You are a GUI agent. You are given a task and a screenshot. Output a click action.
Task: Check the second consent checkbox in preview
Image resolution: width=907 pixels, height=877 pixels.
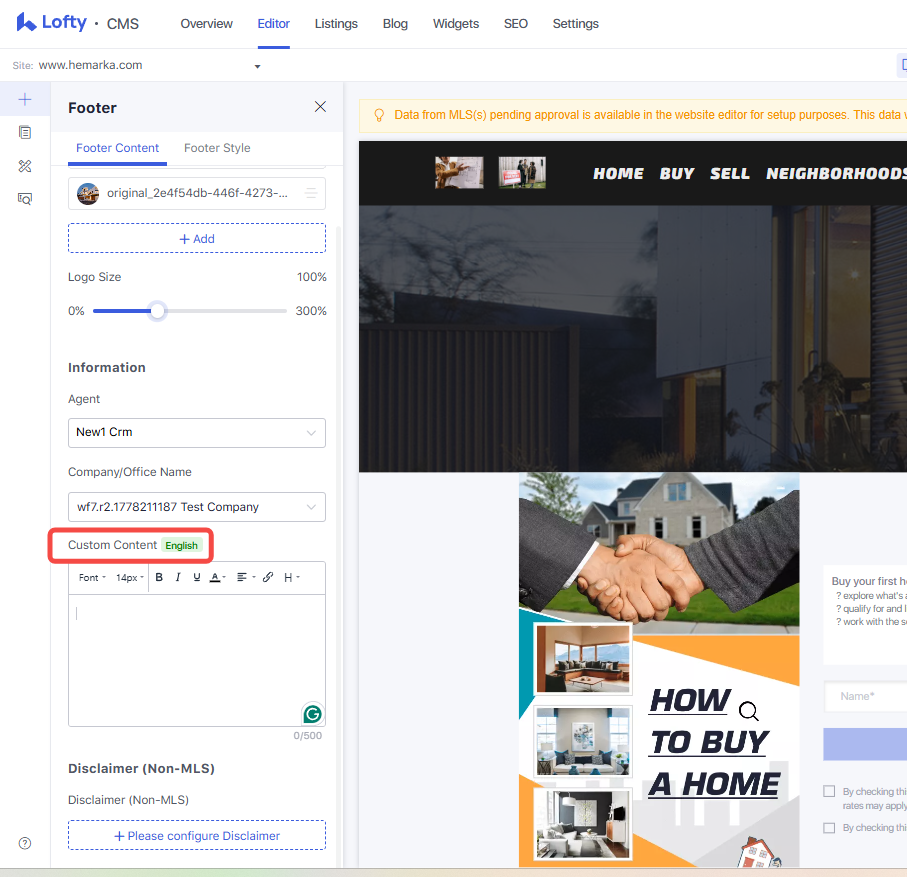click(x=829, y=828)
